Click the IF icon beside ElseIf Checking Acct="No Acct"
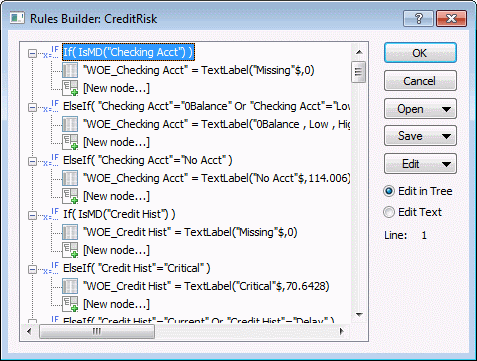This screenshot has width=477, height=361. [x=51, y=160]
